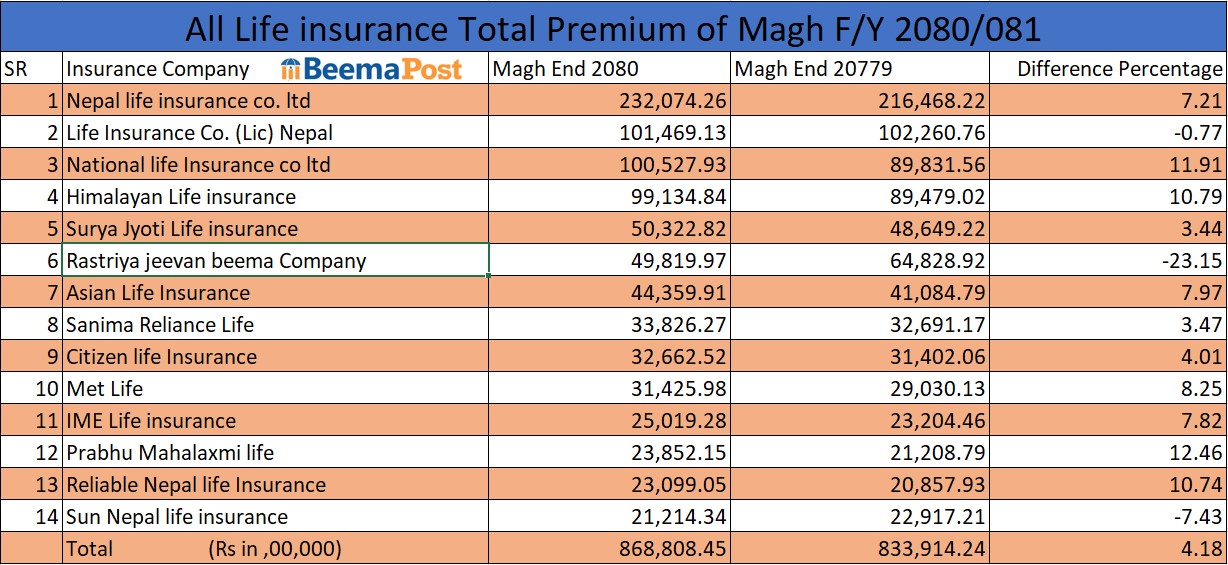Click the Himalayan Life insurance row name
The height and width of the screenshot is (565, 1228).
coord(181,197)
